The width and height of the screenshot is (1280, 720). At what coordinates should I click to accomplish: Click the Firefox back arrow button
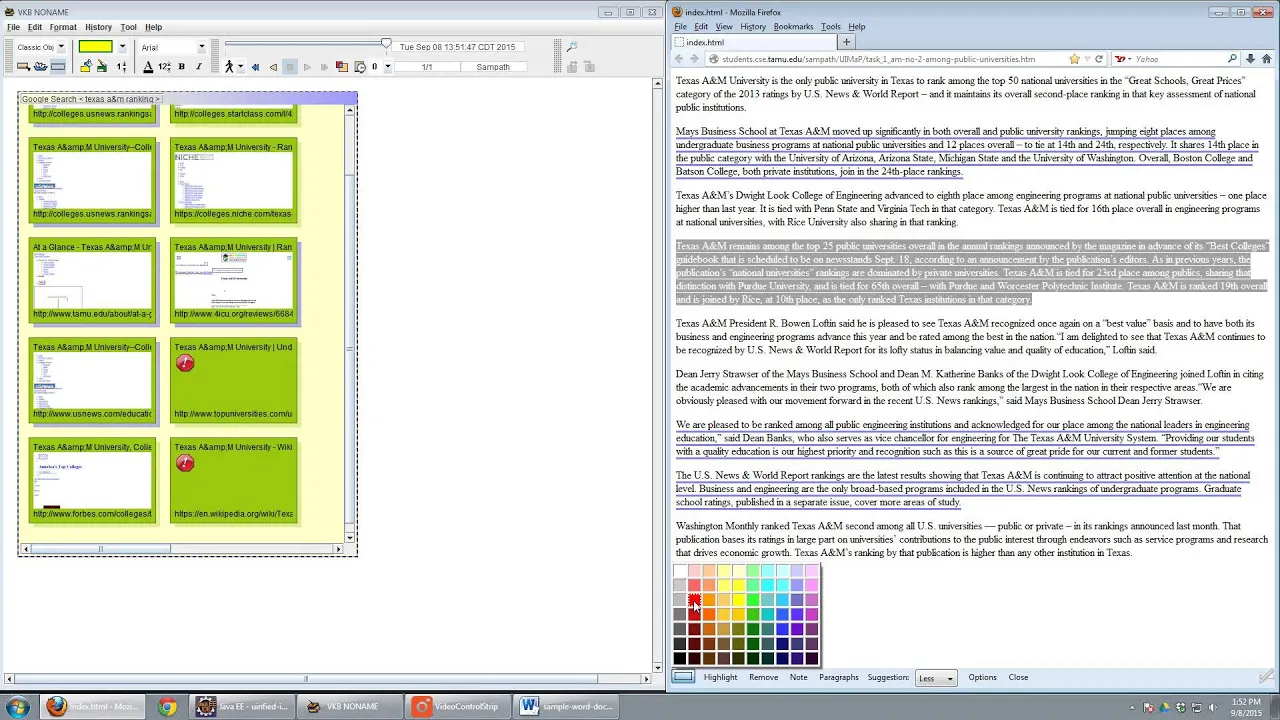pyautogui.click(x=679, y=59)
